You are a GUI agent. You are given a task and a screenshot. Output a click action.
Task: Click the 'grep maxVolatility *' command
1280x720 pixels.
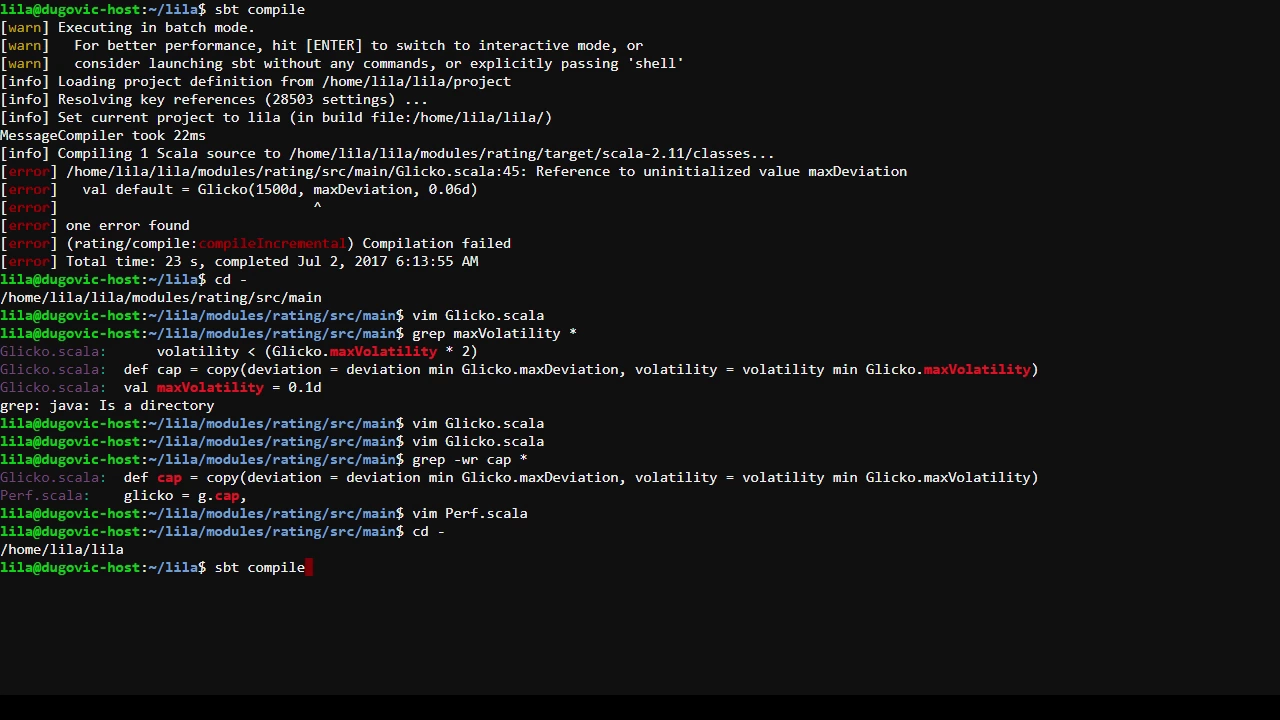coord(494,334)
